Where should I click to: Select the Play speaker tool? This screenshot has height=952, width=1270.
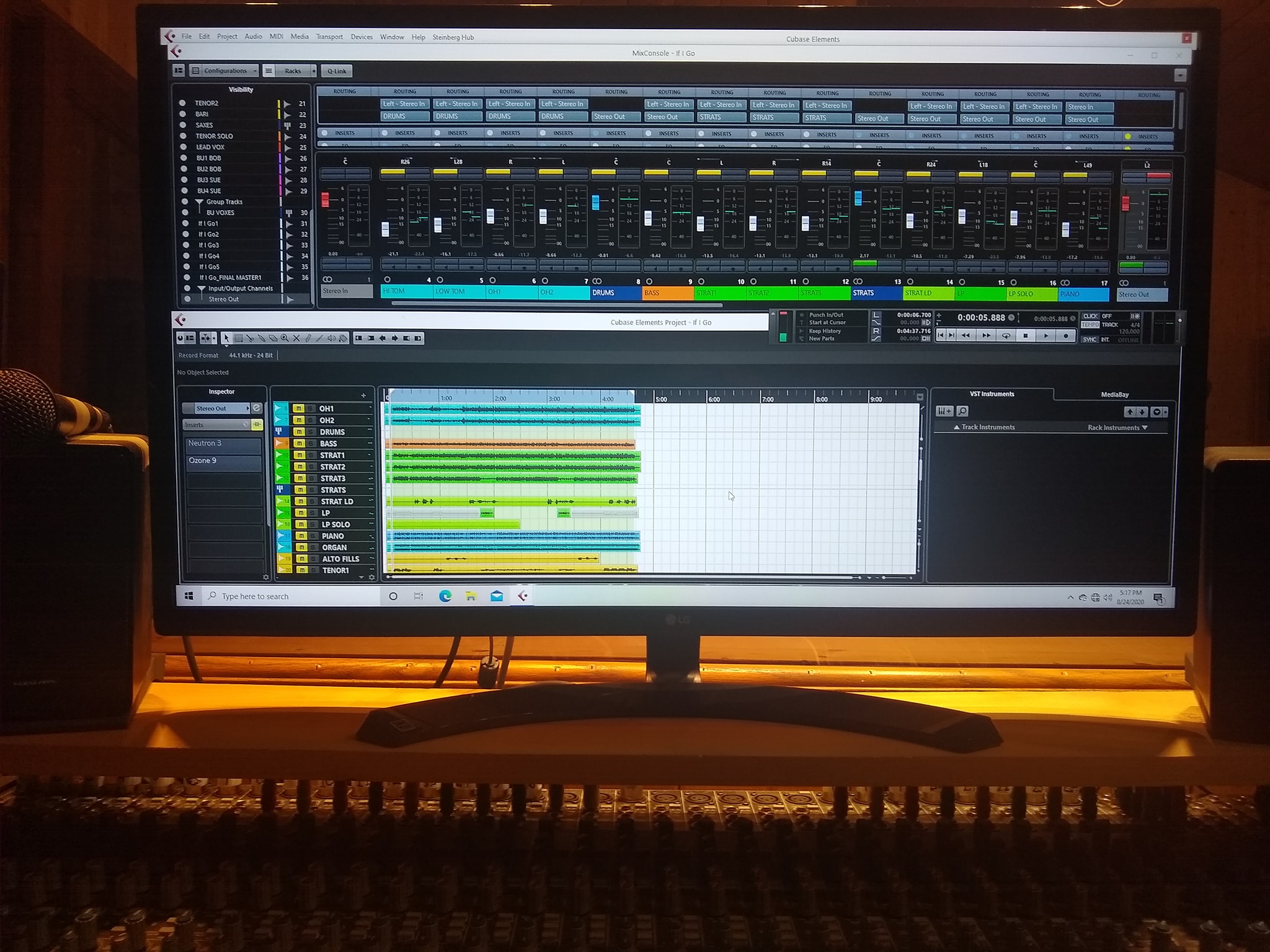331,338
